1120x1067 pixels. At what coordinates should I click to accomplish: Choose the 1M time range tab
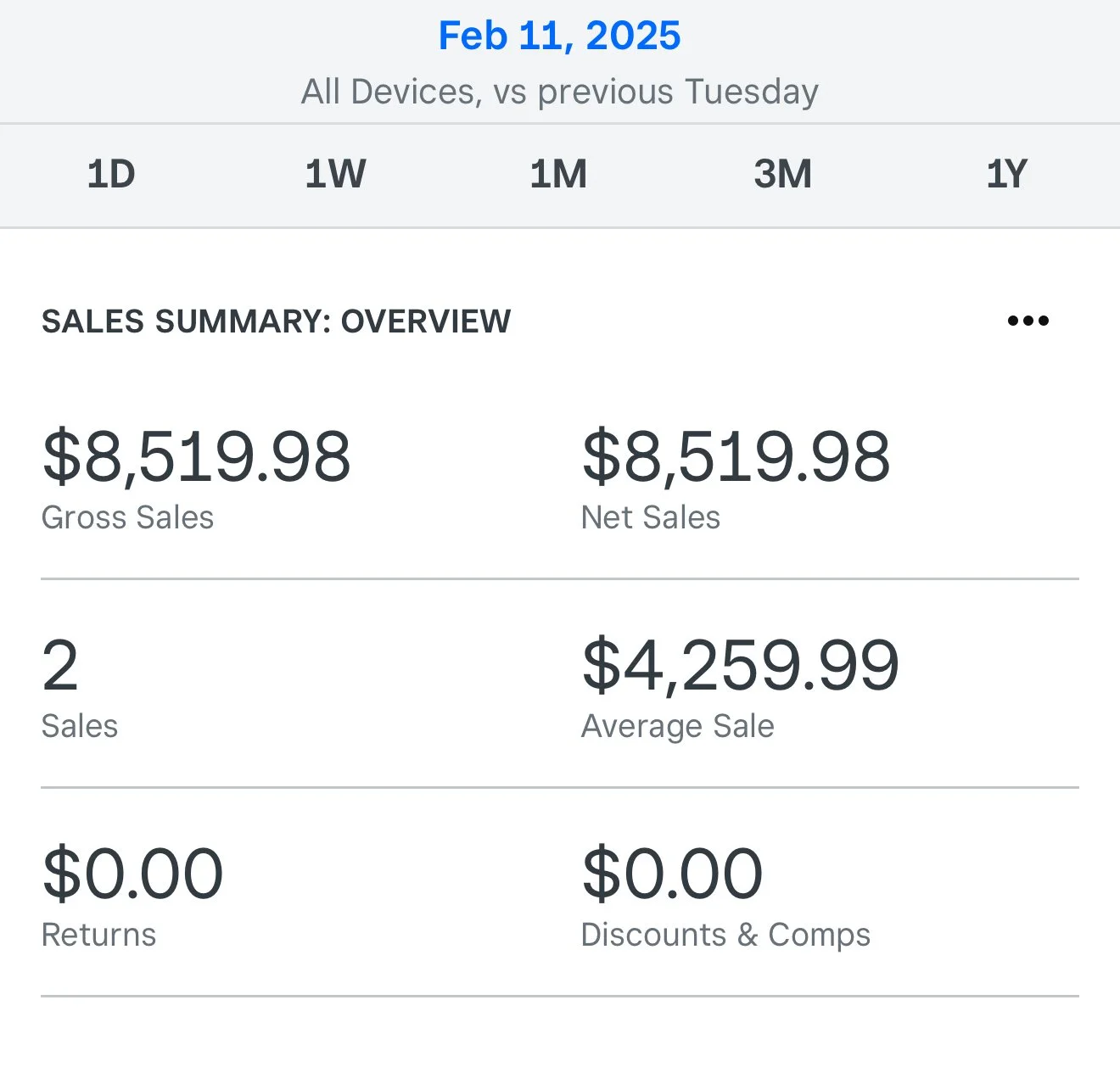(558, 175)
